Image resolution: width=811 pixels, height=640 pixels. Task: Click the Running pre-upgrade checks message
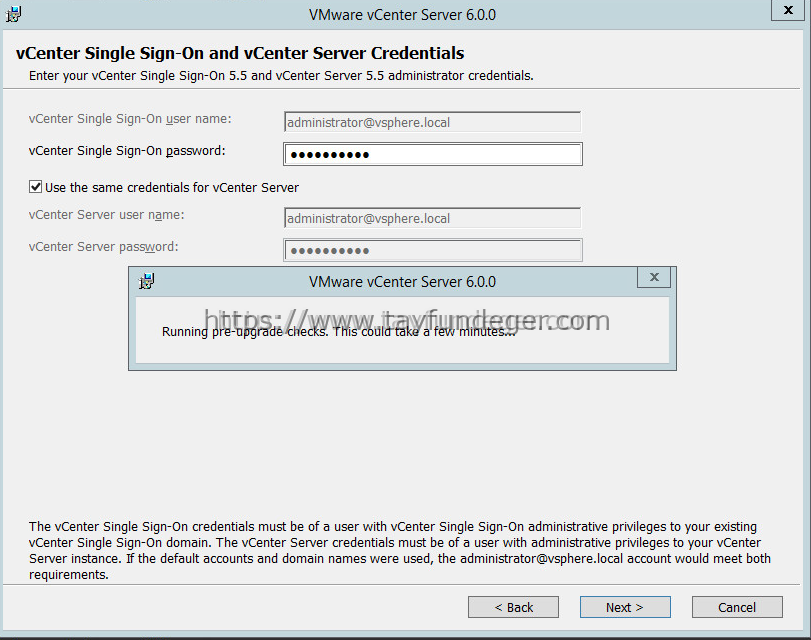[x=339, y=332]
